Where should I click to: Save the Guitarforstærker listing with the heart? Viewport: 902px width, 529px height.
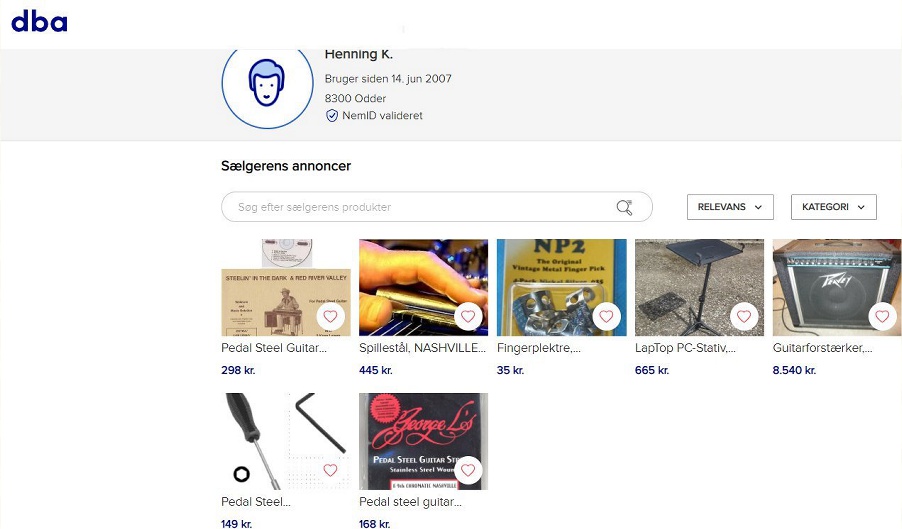coord(882,316)
